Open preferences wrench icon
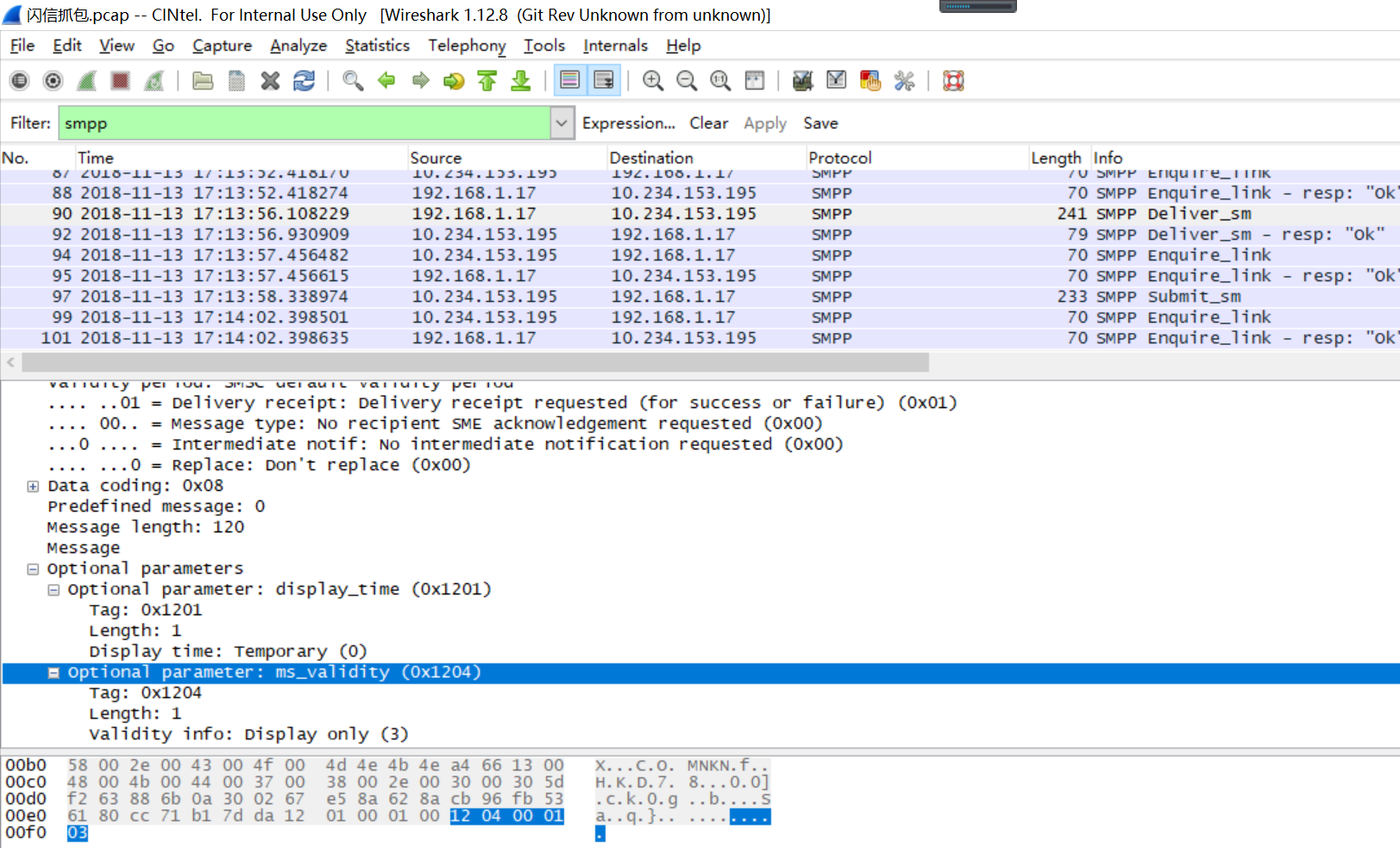 point(904,81)
